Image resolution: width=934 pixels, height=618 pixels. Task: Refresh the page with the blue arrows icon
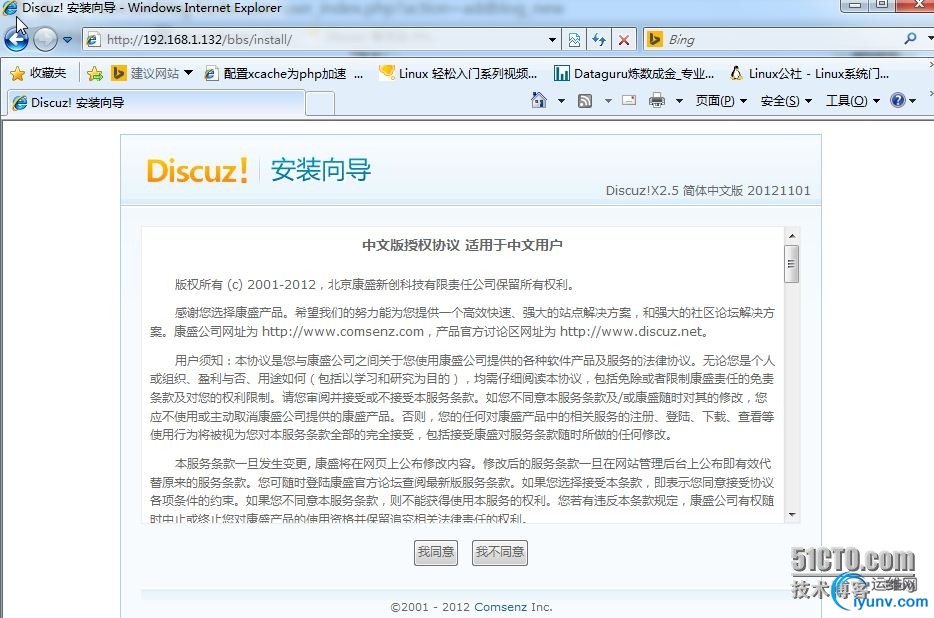(599, 40)
